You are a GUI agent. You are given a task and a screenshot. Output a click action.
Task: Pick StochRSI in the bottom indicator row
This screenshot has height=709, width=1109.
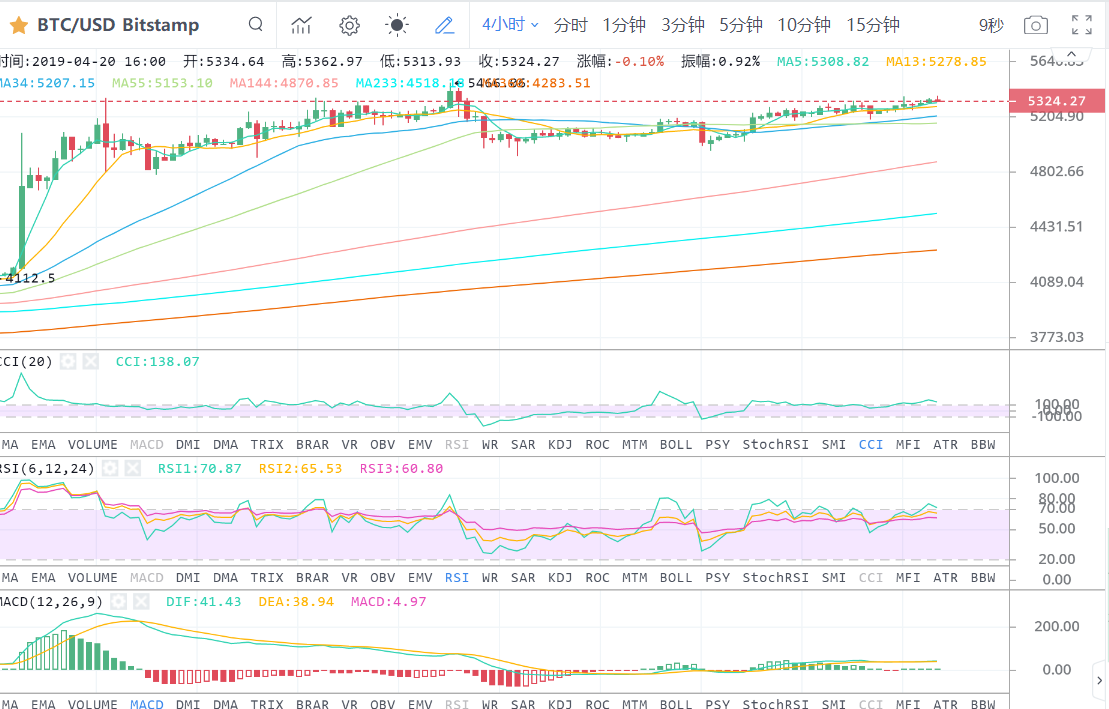(775, 704)
